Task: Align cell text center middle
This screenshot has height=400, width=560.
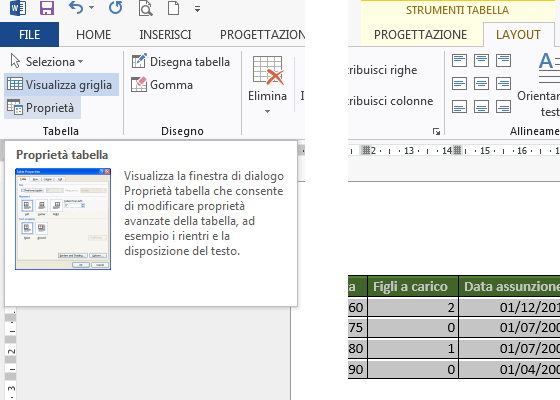Action: (481, 84)
